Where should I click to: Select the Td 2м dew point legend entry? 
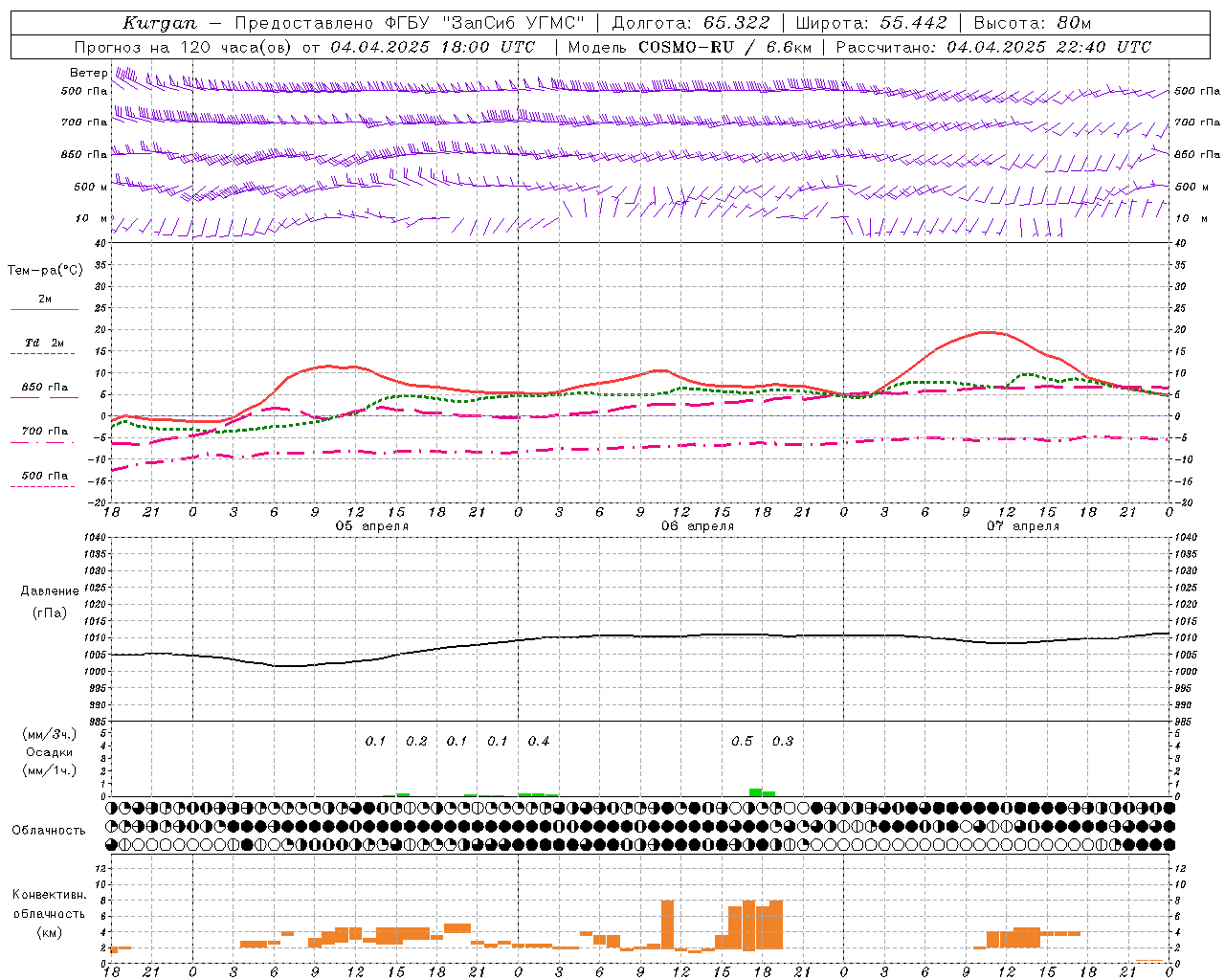click(x=45, y=343)
